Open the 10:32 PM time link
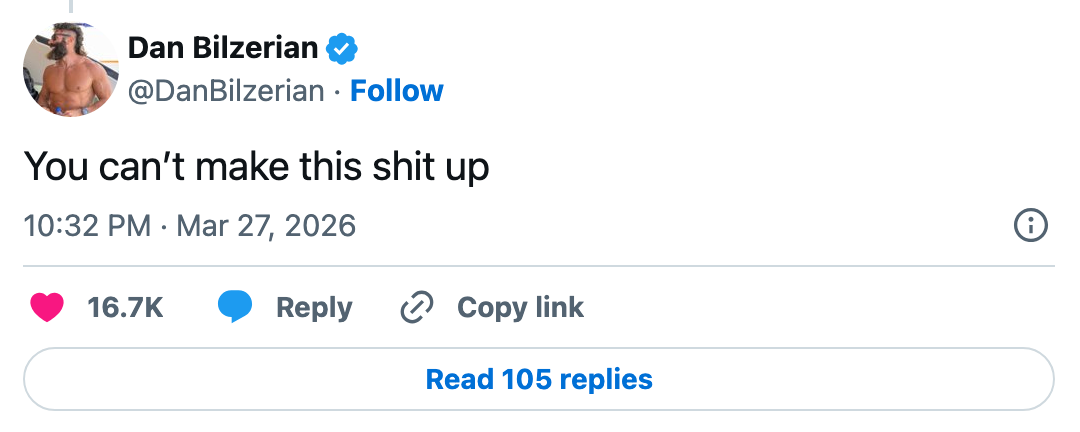The width and height of the screenshot is (1080, 432). (87, 225)
